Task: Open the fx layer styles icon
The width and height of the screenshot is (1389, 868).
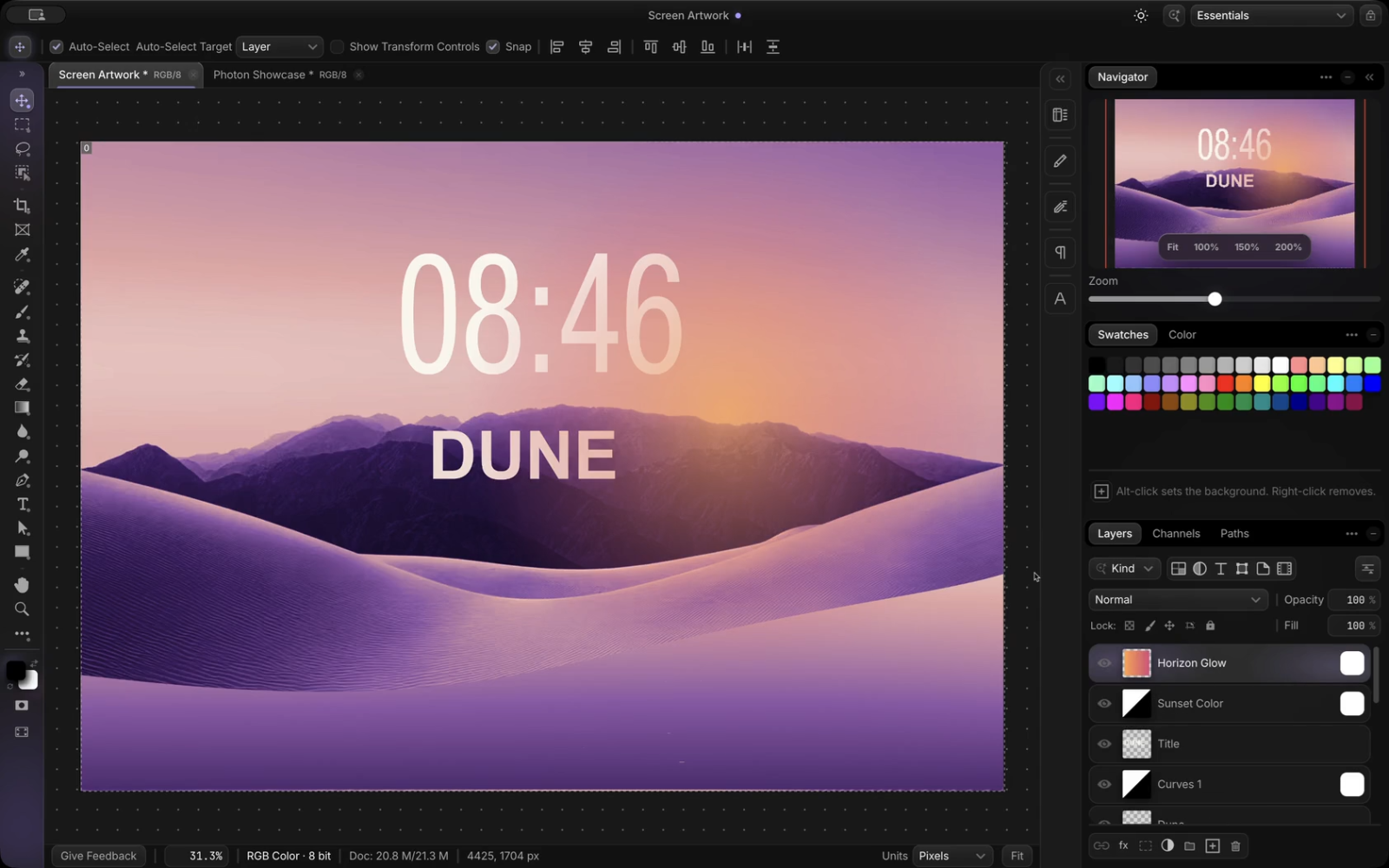Action: coord(1123,845)
